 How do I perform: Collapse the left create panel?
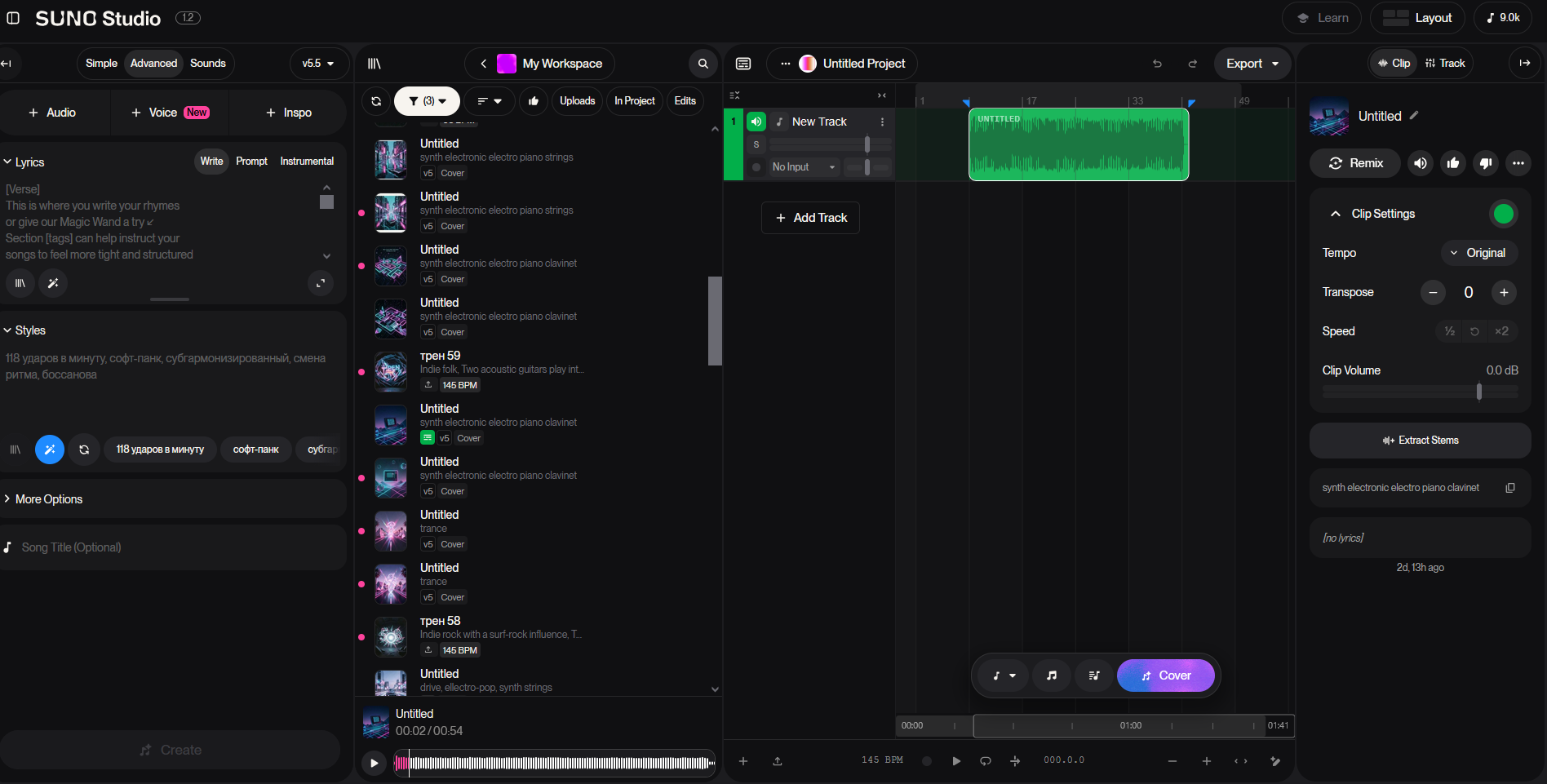6,64
